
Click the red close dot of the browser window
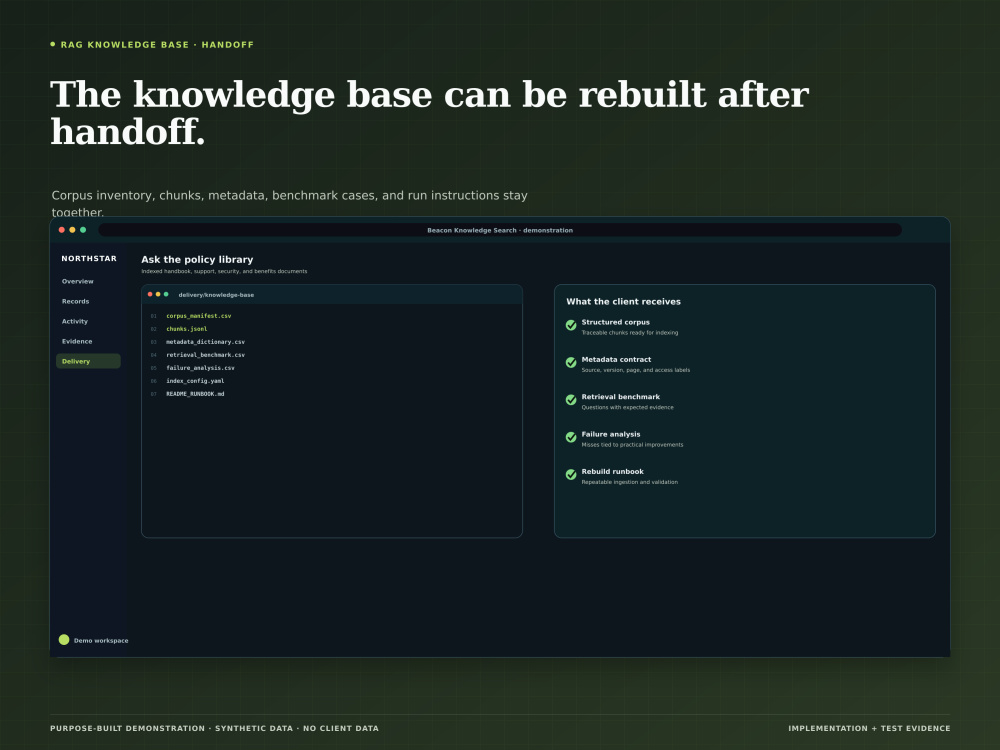tap(62, 230)
